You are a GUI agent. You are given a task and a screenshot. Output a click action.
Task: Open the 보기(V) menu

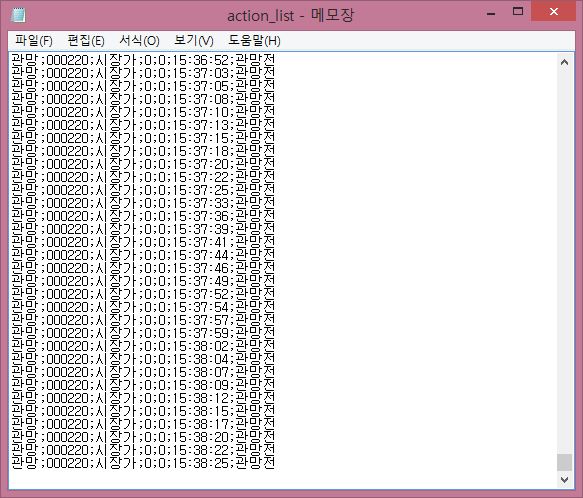coord(194,41)
